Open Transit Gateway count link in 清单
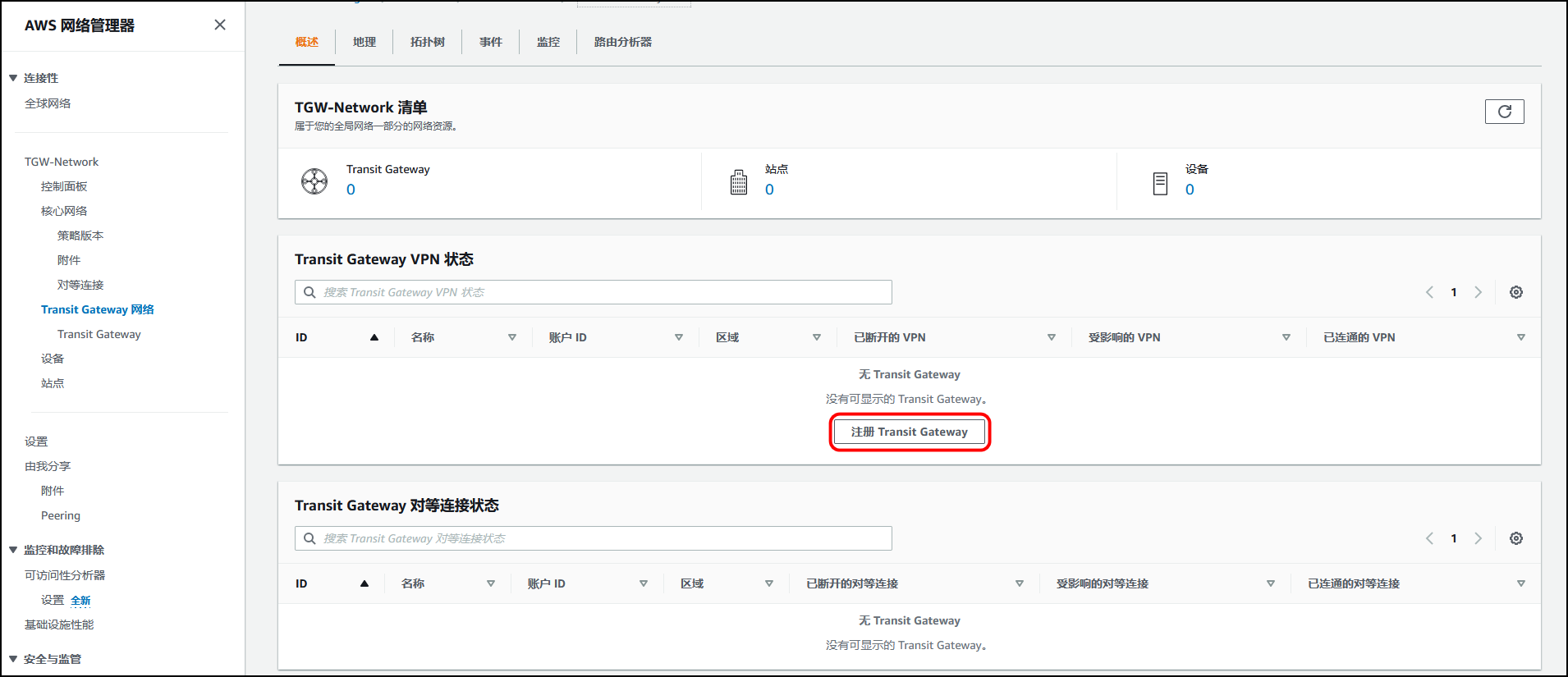 (x=351, y=190)
